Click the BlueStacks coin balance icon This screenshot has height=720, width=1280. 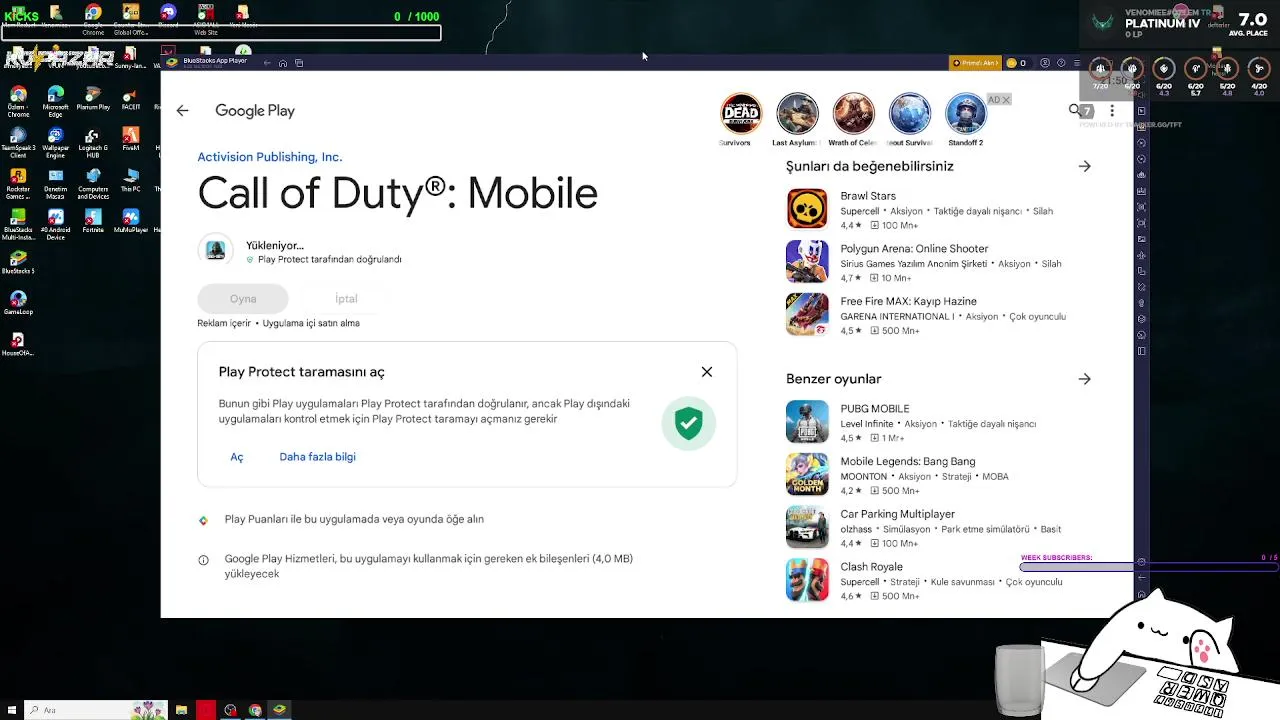point(1011,63)
